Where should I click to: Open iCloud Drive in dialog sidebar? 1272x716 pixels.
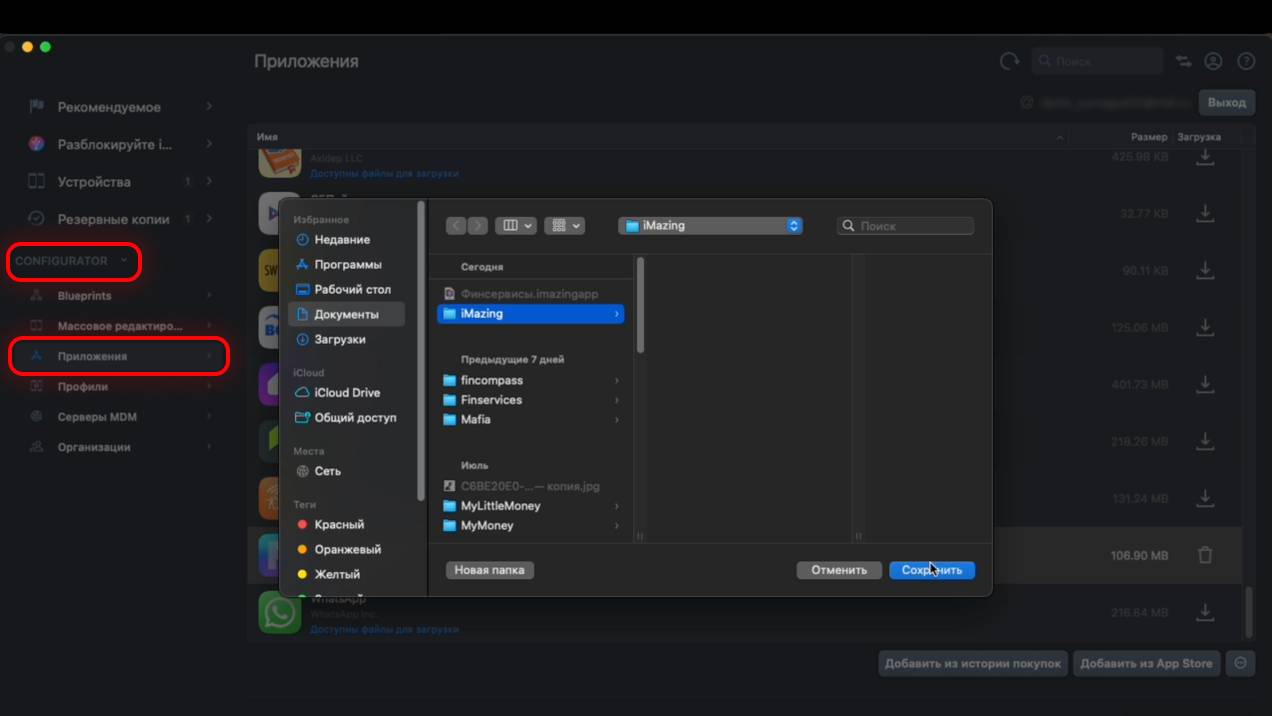point(346,393)
